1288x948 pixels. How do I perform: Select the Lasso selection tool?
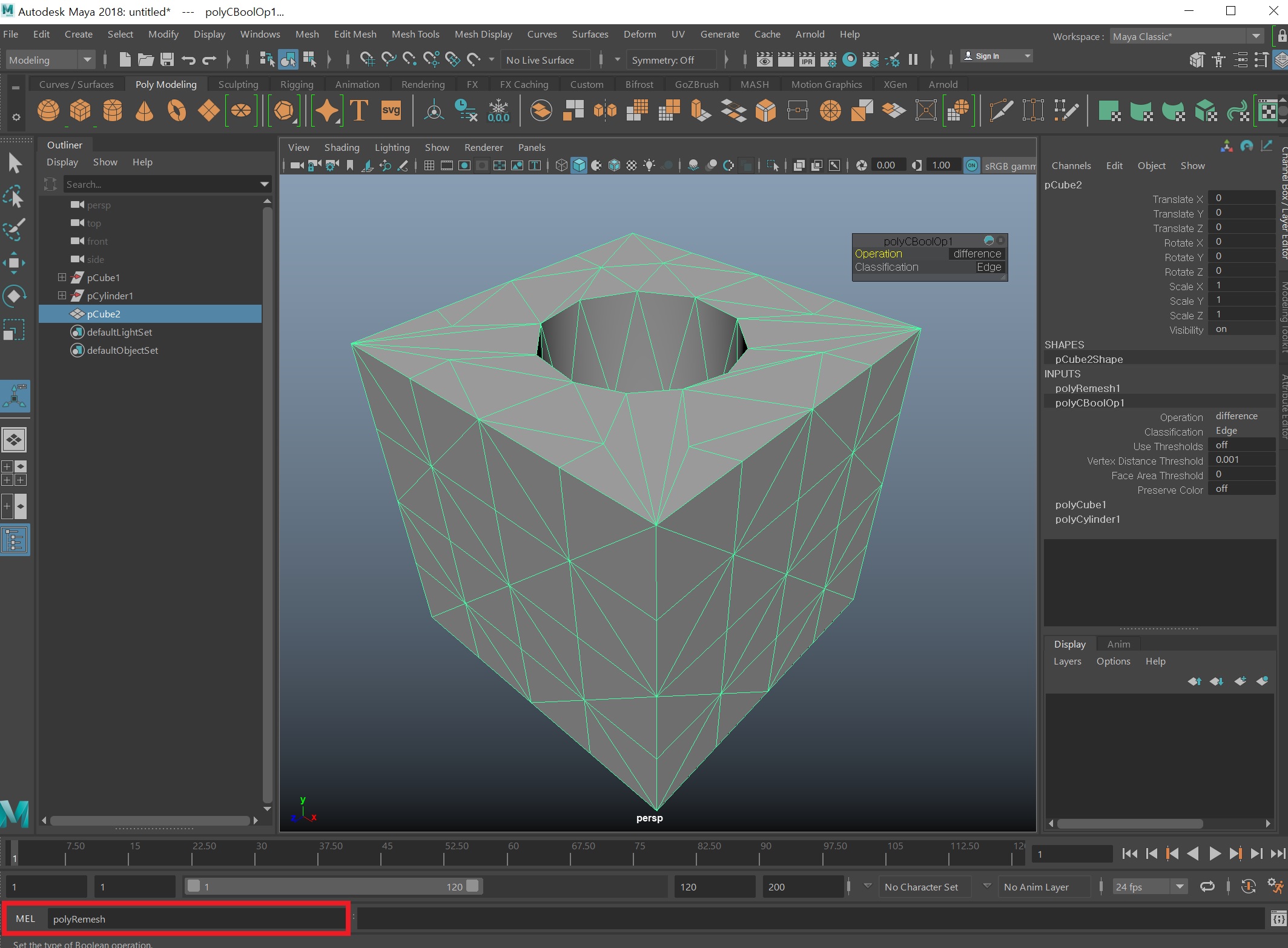14,197
